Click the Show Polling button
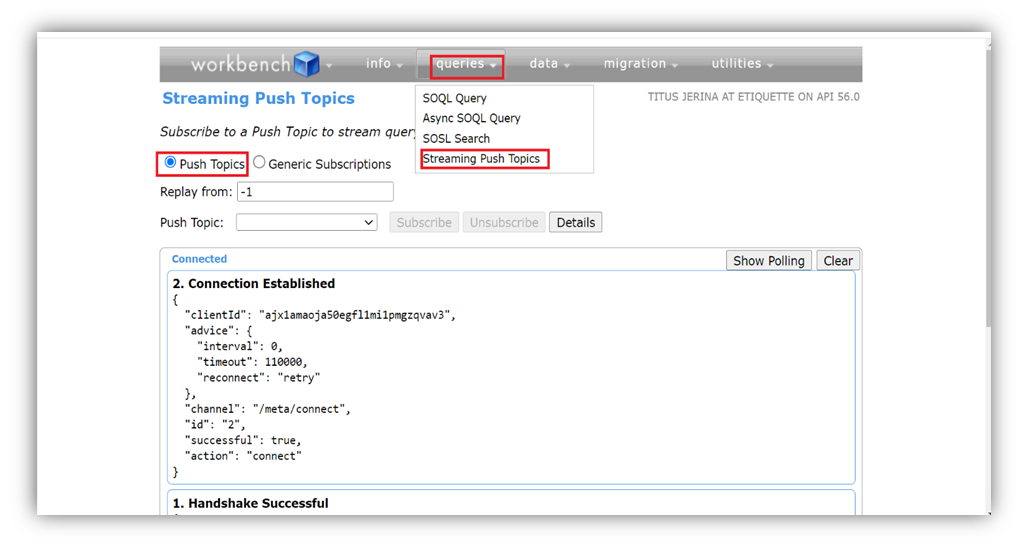Image resolution: width=1023 pixels, height=547 pixels. (x=769, y=260)
